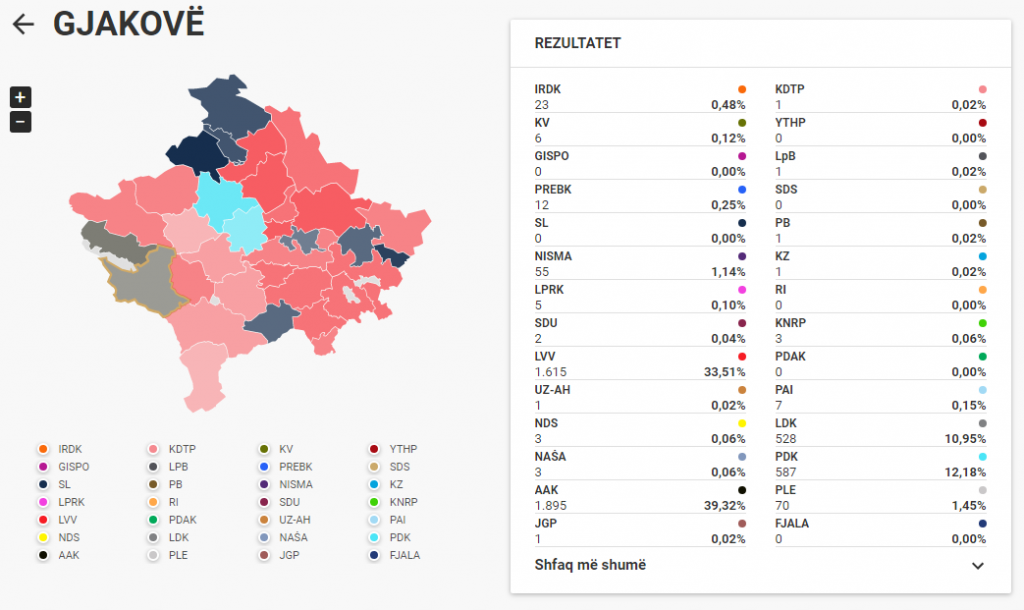The image size is (1024, 610).
Task: Select the LVV result row
Action: [640, 363]
